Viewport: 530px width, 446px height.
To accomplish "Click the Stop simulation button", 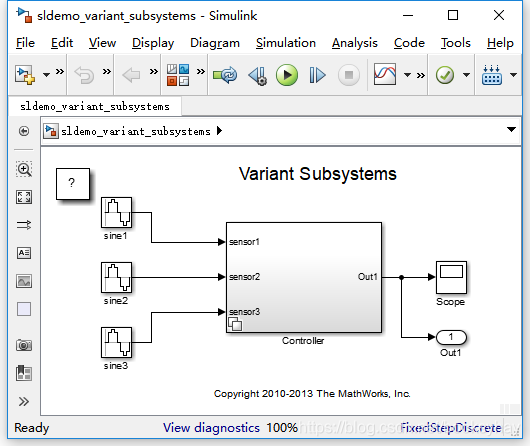I will (349, 75).
